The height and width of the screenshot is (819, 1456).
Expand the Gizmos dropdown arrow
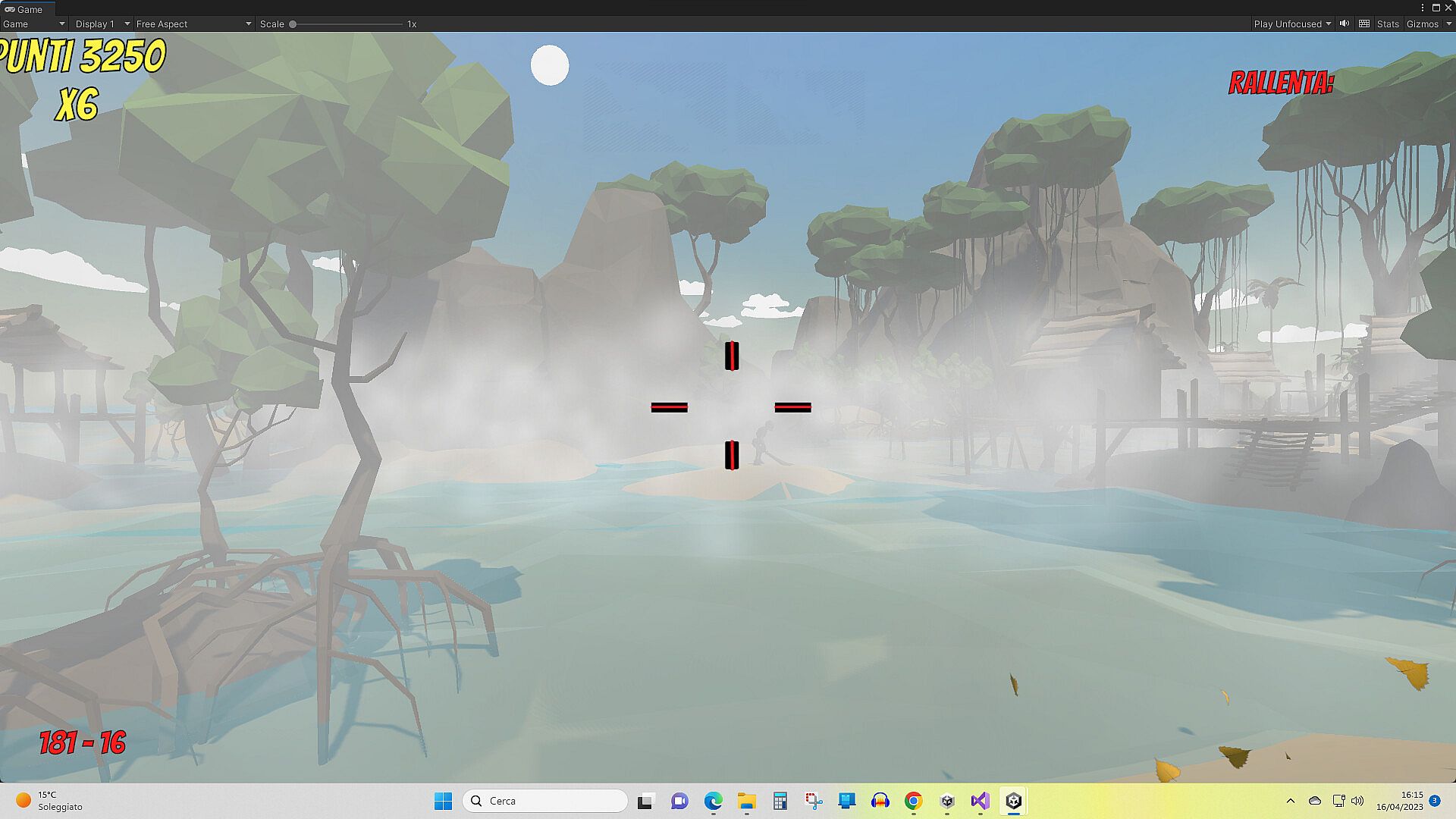click(x=1448, y=24)
